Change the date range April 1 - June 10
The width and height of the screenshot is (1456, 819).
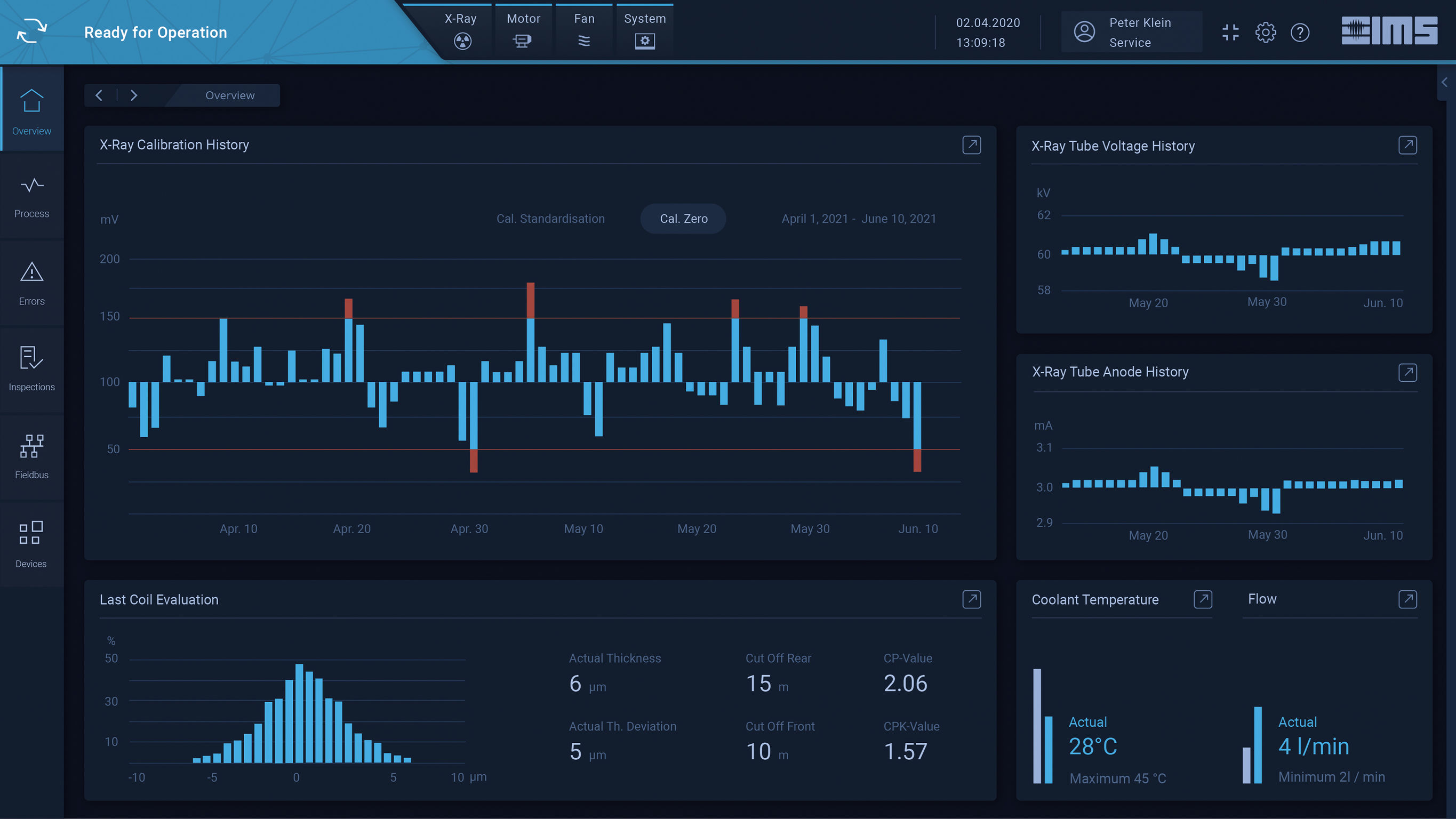[x=859, y=219]
